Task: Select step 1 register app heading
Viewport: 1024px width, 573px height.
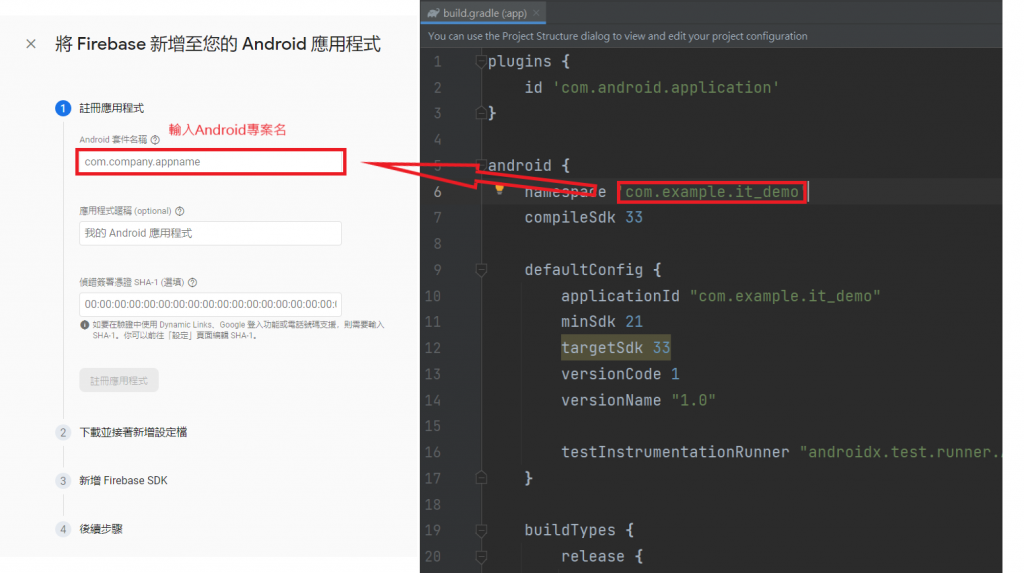Action: [x=112, y=108]
